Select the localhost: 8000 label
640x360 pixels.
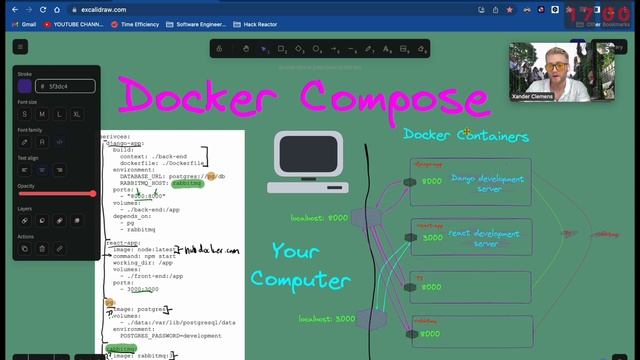click(319, 218)
